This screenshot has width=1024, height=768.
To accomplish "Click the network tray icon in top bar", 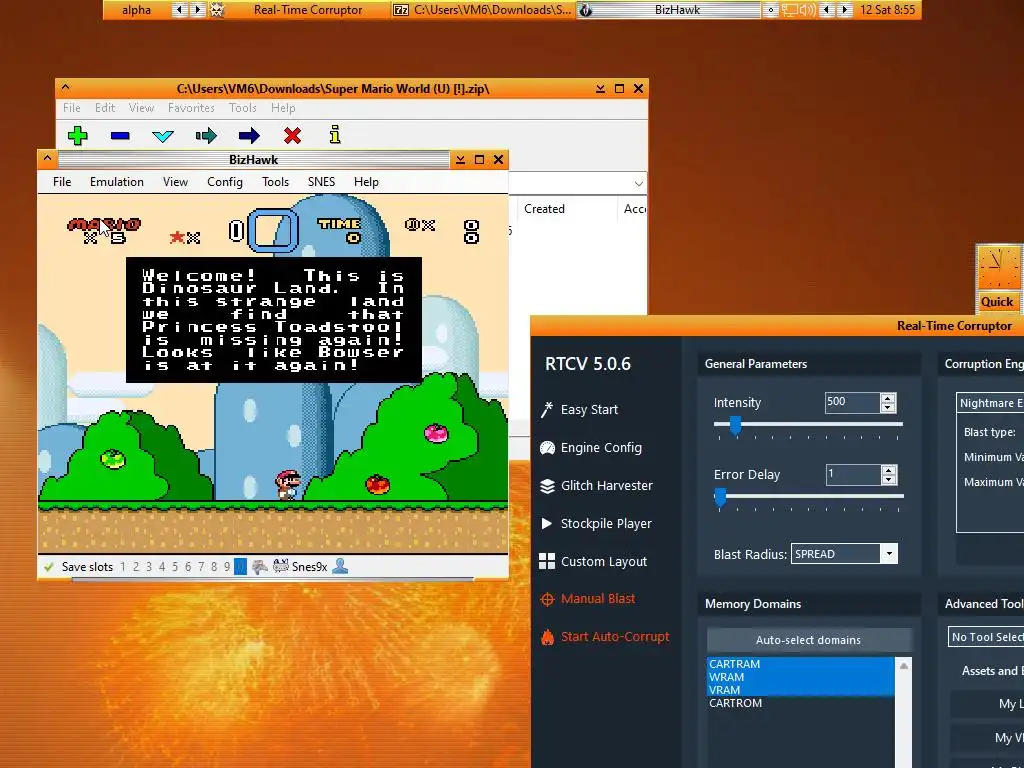I will [790, 10].
